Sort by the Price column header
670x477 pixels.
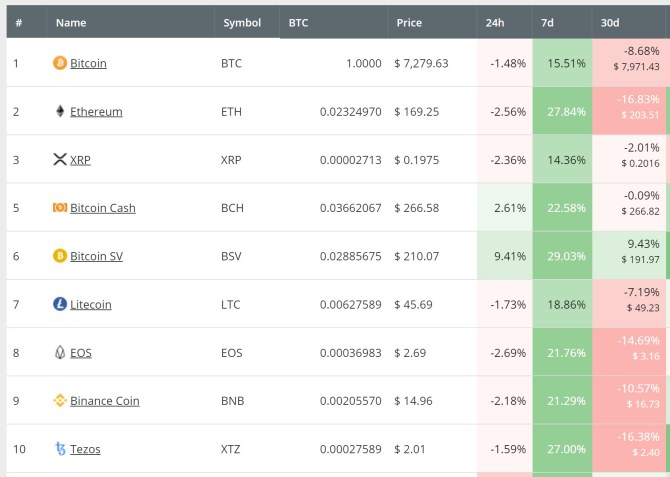coord(409,22)
